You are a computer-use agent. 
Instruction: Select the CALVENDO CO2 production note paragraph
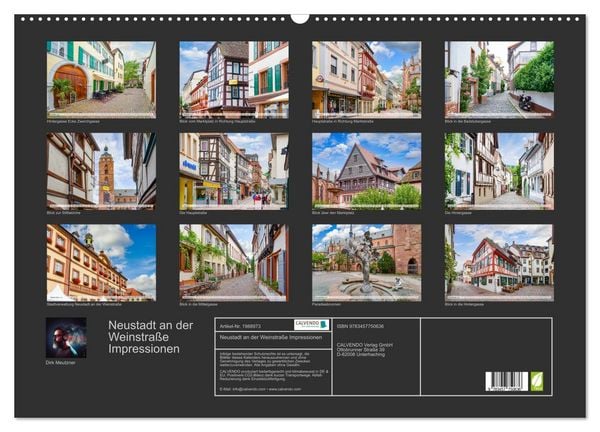272,375
